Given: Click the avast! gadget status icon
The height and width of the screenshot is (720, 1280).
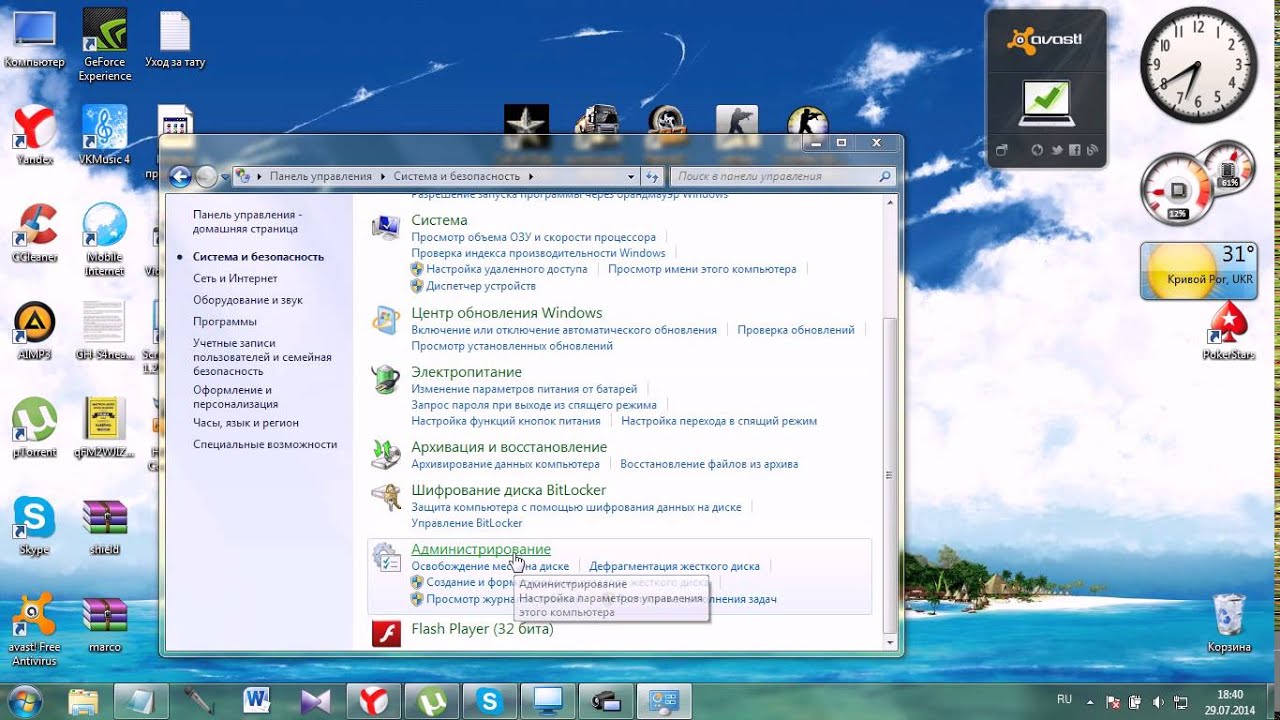Looking at the screenshot, I should tap(1045, 103).
